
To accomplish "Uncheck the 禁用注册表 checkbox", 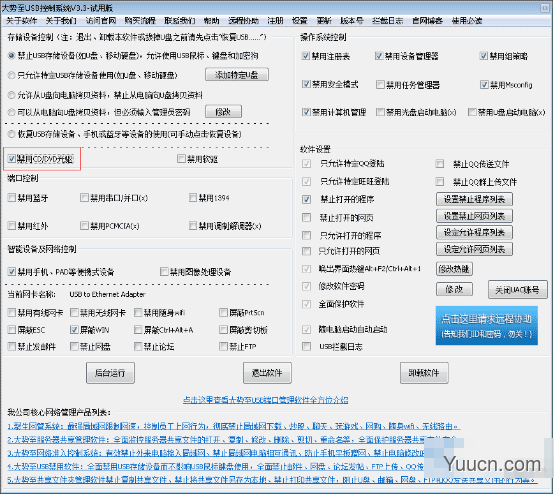I will (x=306, y=56).
